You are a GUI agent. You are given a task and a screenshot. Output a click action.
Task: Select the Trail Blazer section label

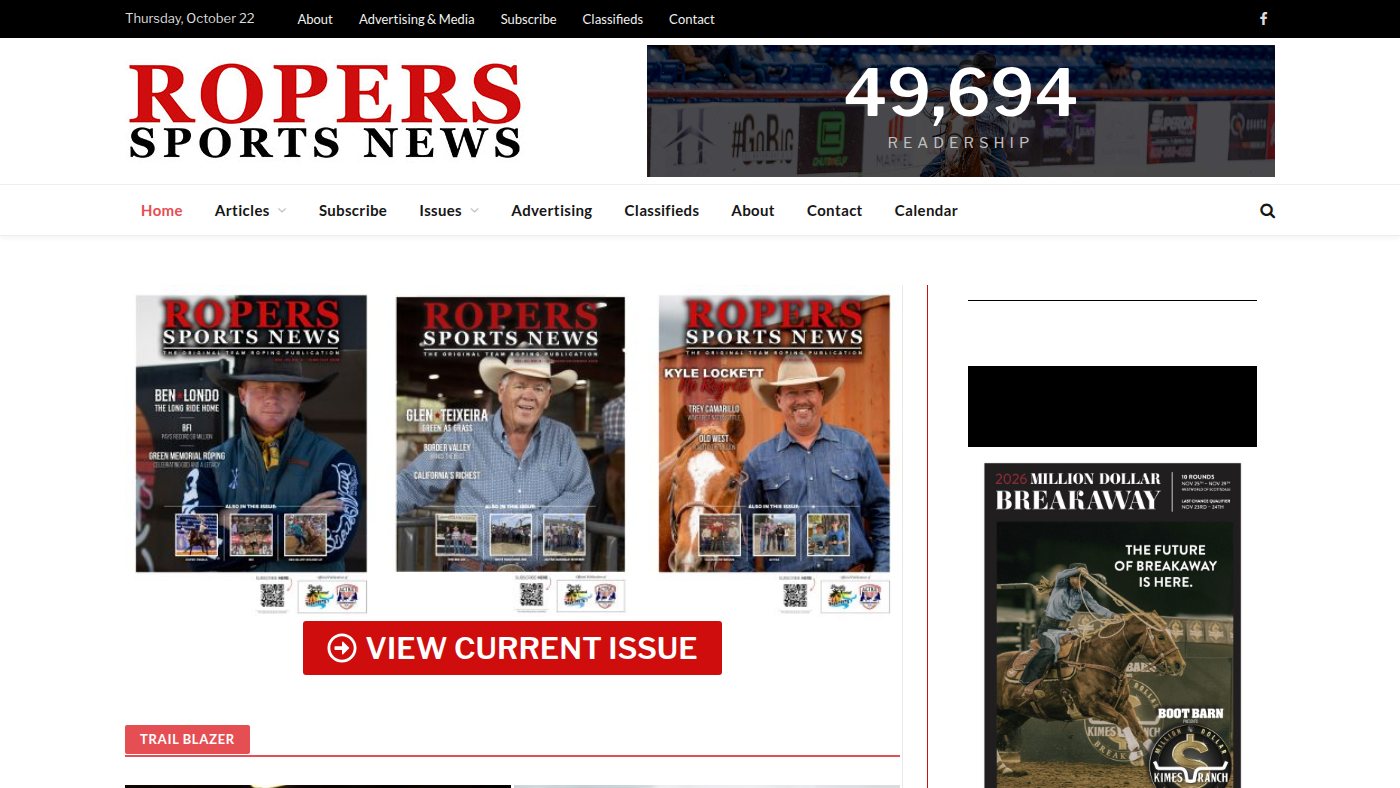point(187,739)
